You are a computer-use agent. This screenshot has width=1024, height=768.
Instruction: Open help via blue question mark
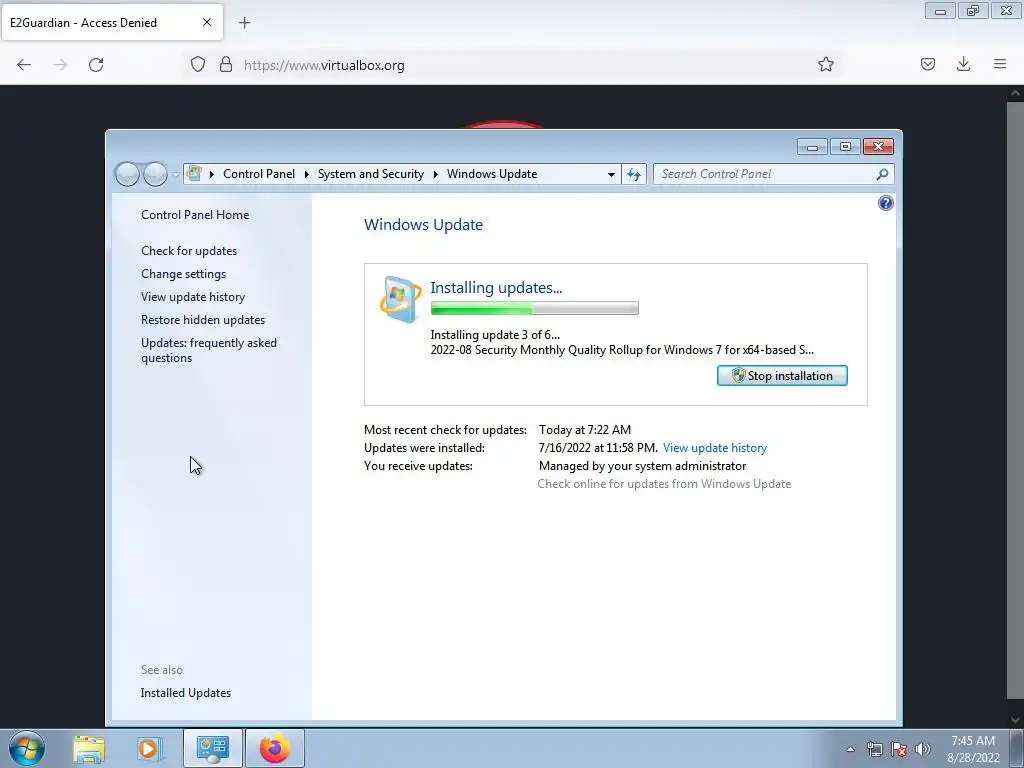(886, 203)
